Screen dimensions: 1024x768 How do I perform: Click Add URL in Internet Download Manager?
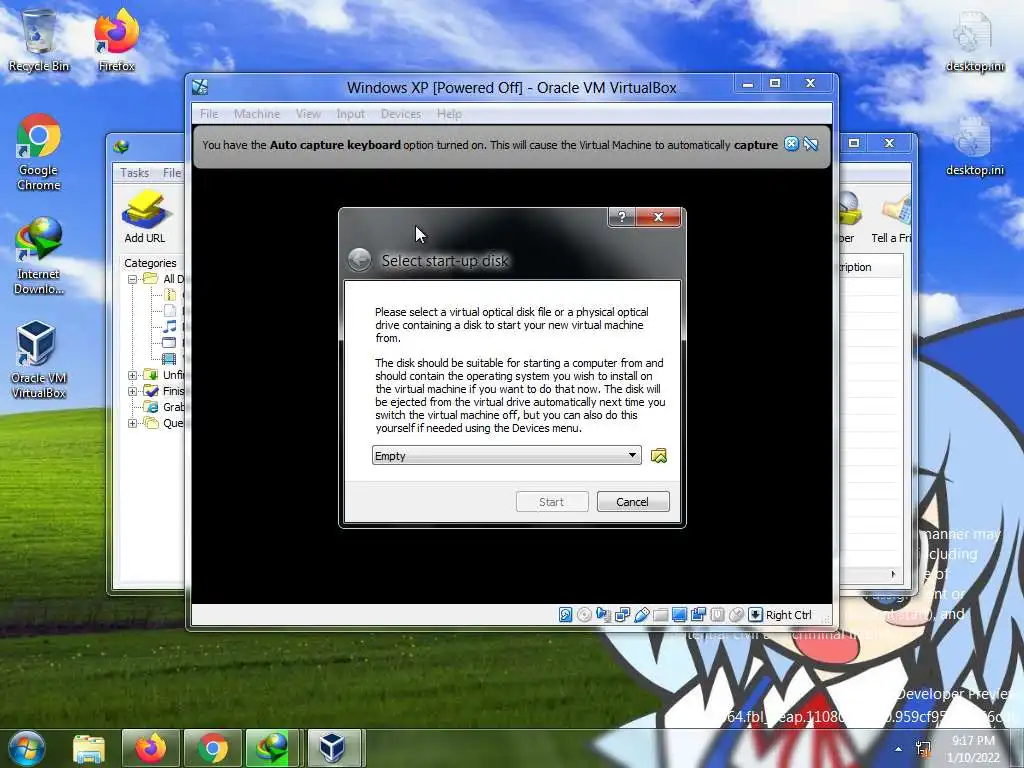click(144, 217)
